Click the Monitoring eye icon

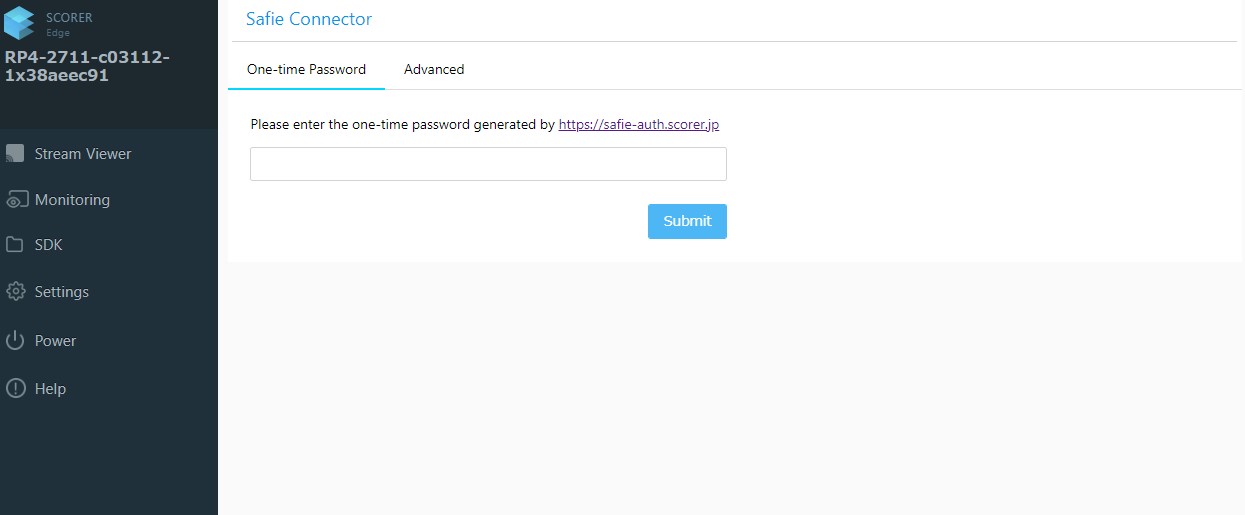(x=15, y=200)
